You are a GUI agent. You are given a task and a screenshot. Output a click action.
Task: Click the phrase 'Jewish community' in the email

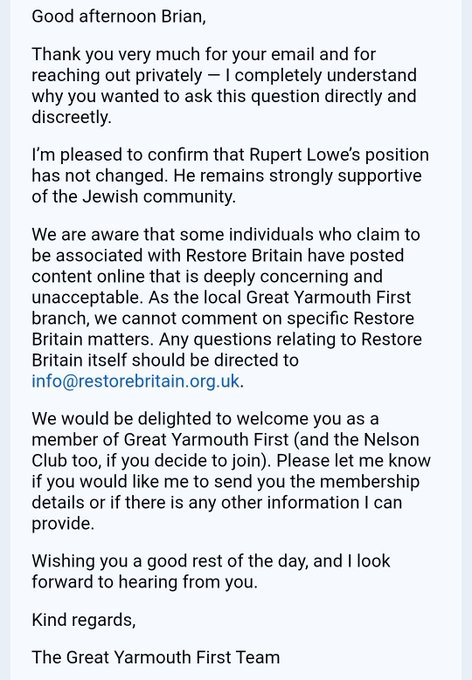(158, 197)
